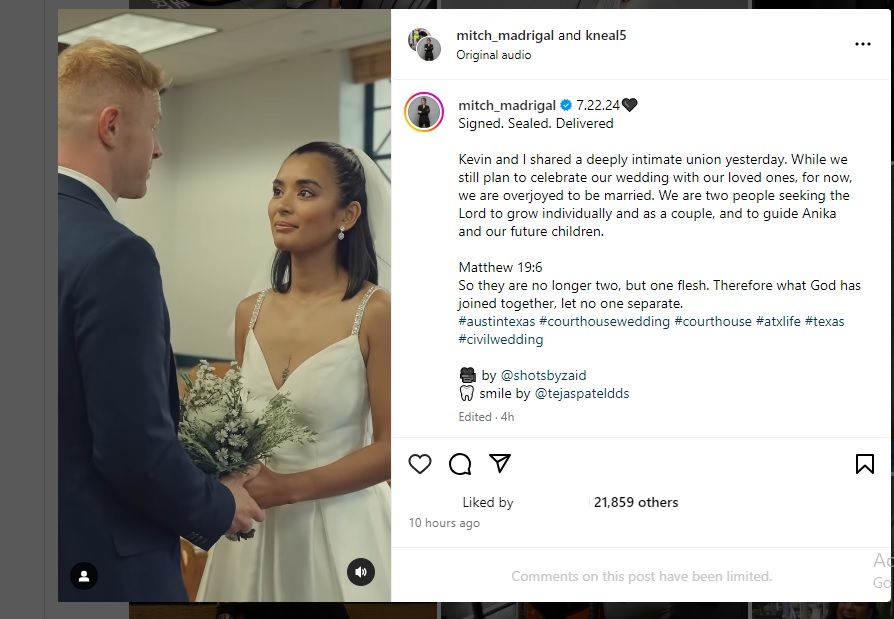This screenshot has height=619, width=894.
Task: Click the wedding video to pause playback
Action: (x=224, y=300)
